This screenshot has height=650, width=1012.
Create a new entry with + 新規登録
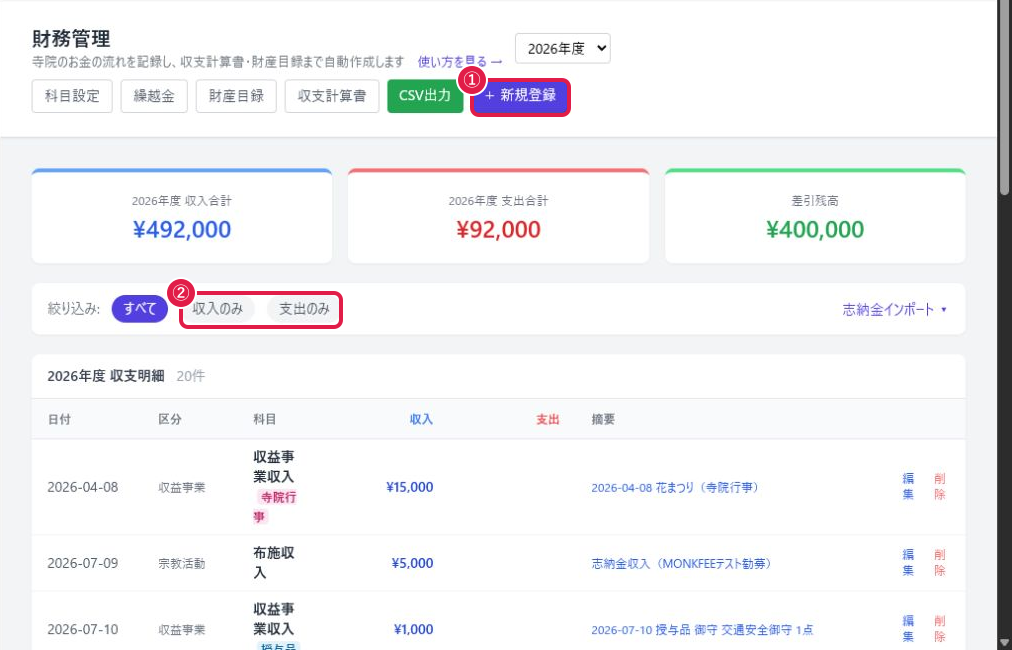[520, 96]
